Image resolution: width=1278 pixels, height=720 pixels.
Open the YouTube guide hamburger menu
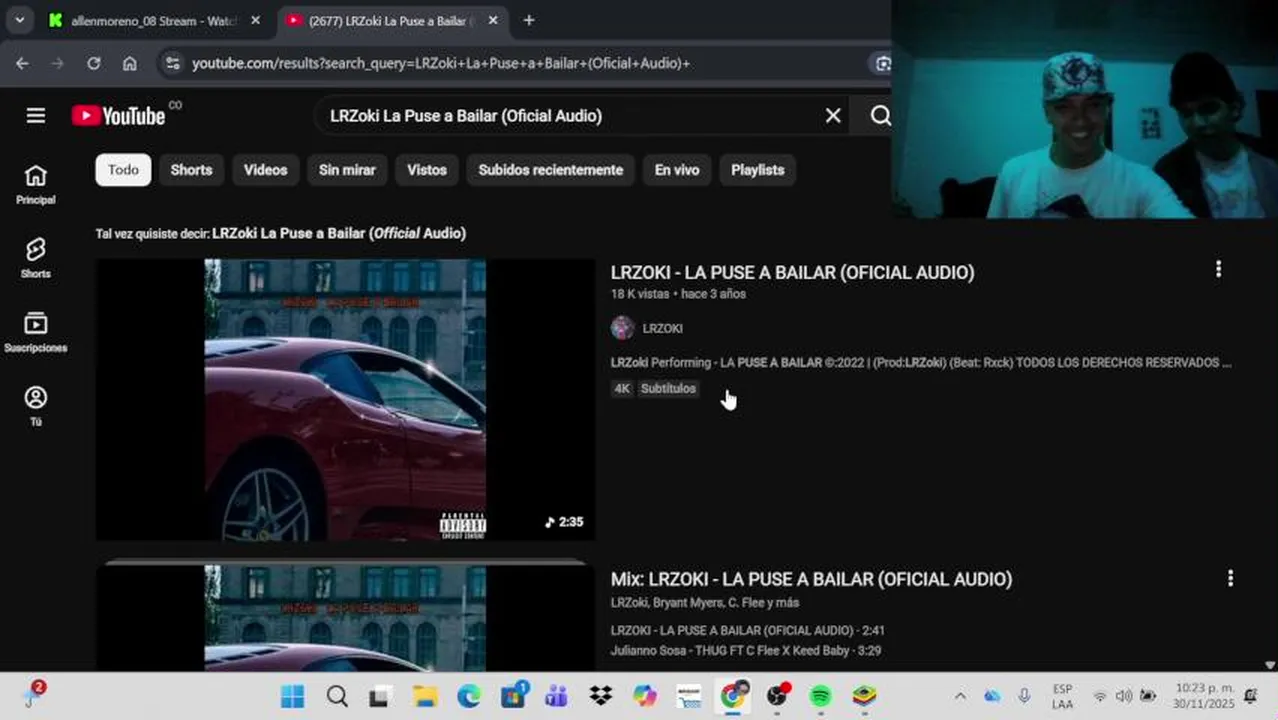[x=36, y=116]
